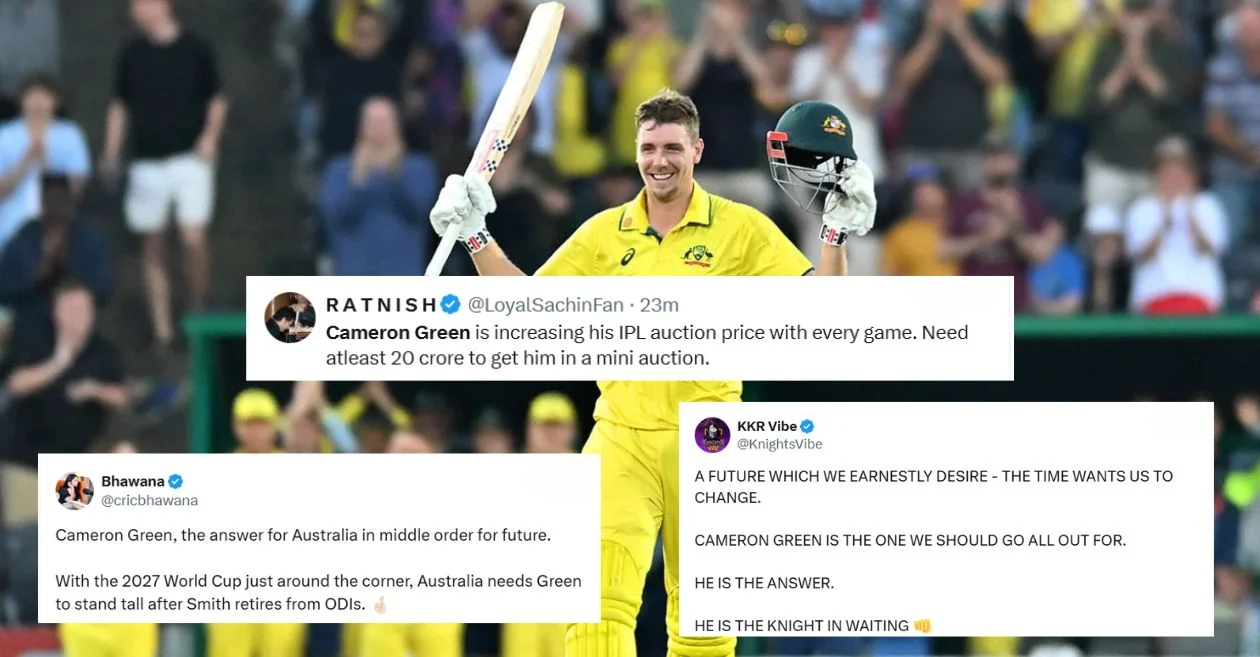This screenshot has width=1260, height=657.
Task: Click the Bhawana display name
Action: (132, 481)
